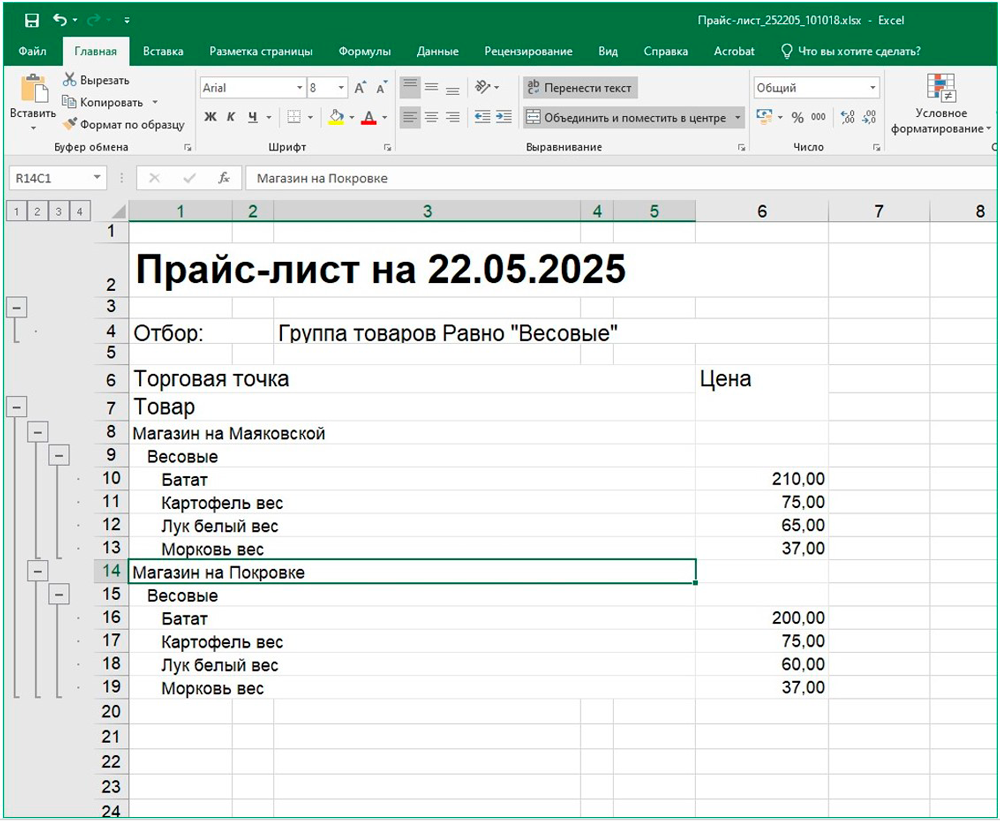Open the Формулы ribbon tab
Image resolution: width=1000 pixels, height=821 pixels.
click(364, 51)
